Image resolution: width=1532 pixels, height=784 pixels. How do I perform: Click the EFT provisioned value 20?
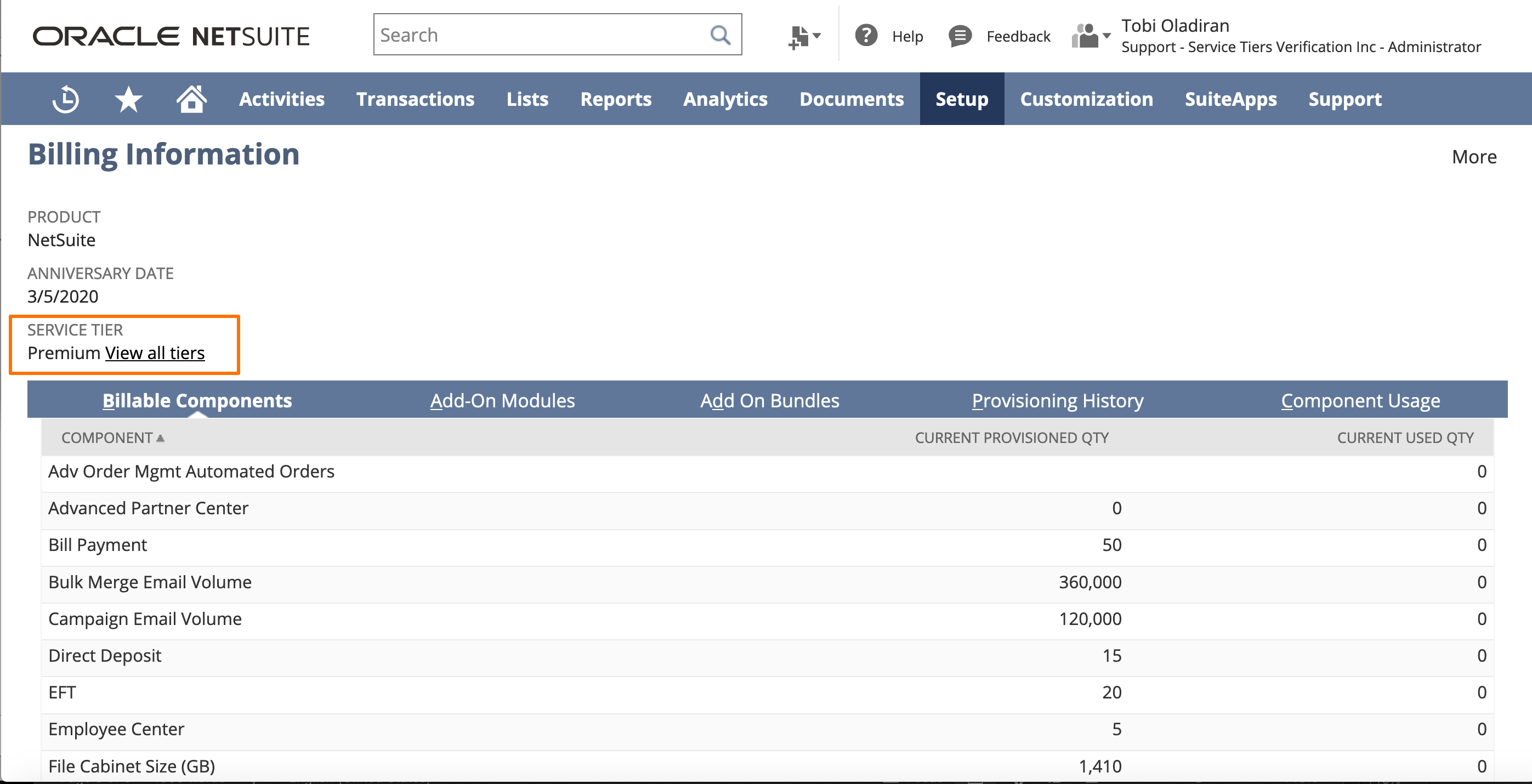(x=1111, y=692)
